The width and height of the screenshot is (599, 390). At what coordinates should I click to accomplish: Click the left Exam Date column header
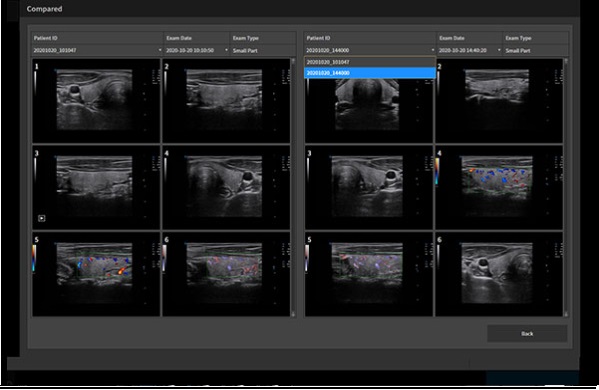pyautogui.click(x=197, y=38)
